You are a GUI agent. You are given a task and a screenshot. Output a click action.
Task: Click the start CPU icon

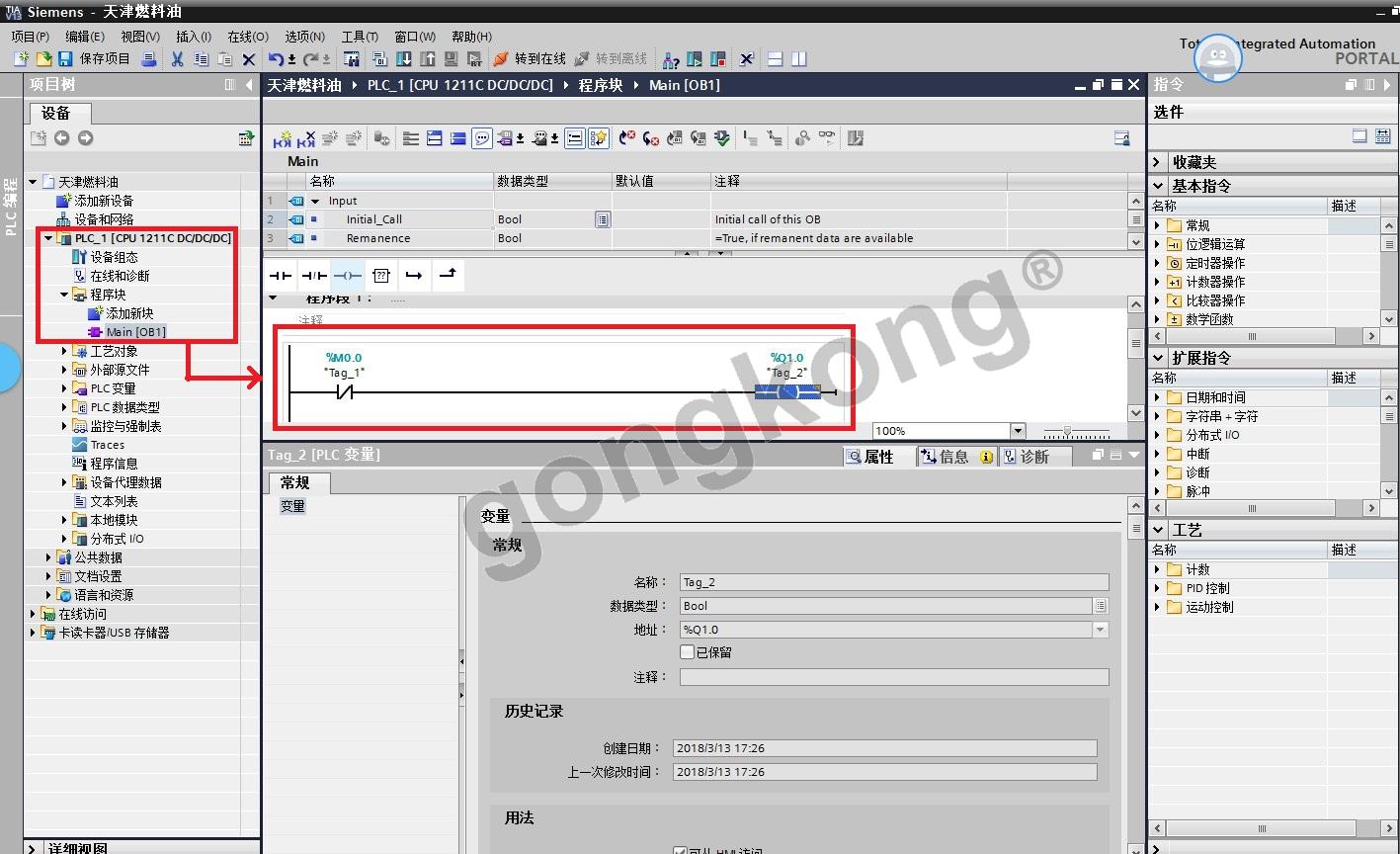tap(695, 59)
